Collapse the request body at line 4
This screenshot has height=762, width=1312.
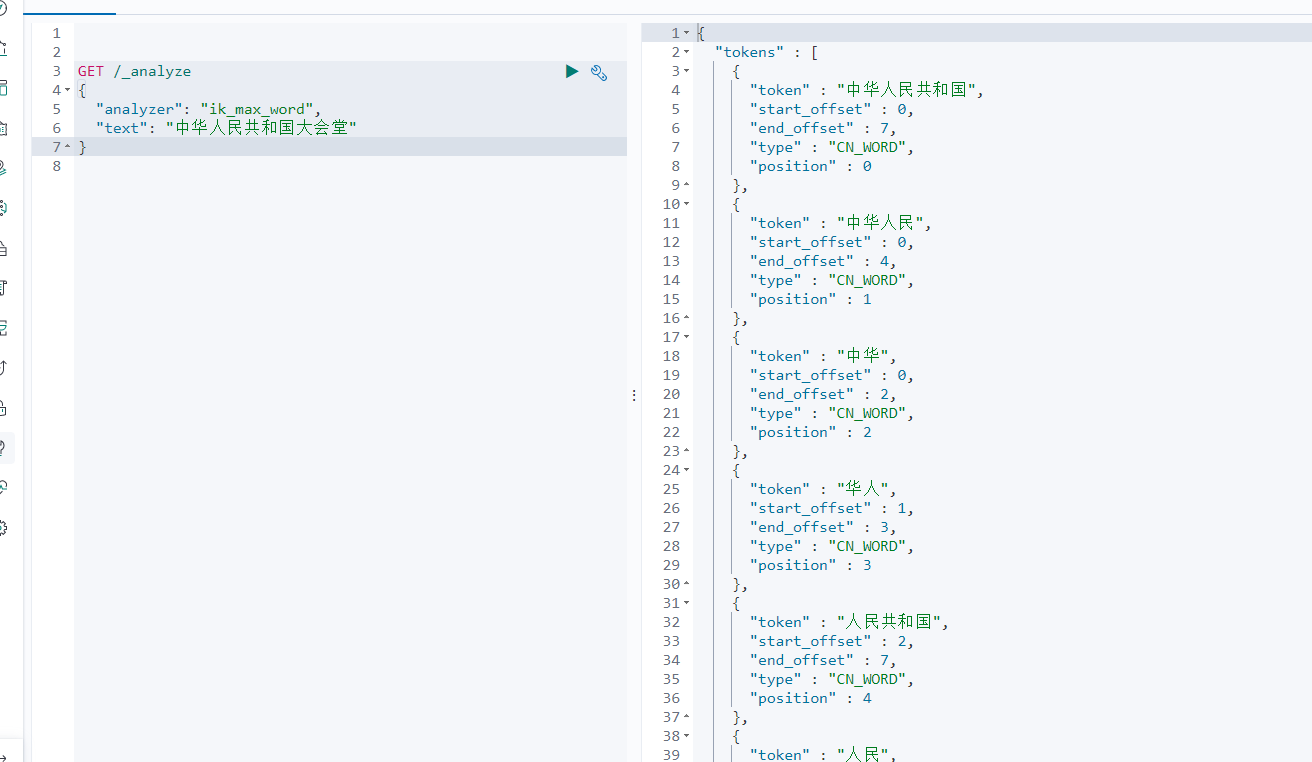coord(67,90)
